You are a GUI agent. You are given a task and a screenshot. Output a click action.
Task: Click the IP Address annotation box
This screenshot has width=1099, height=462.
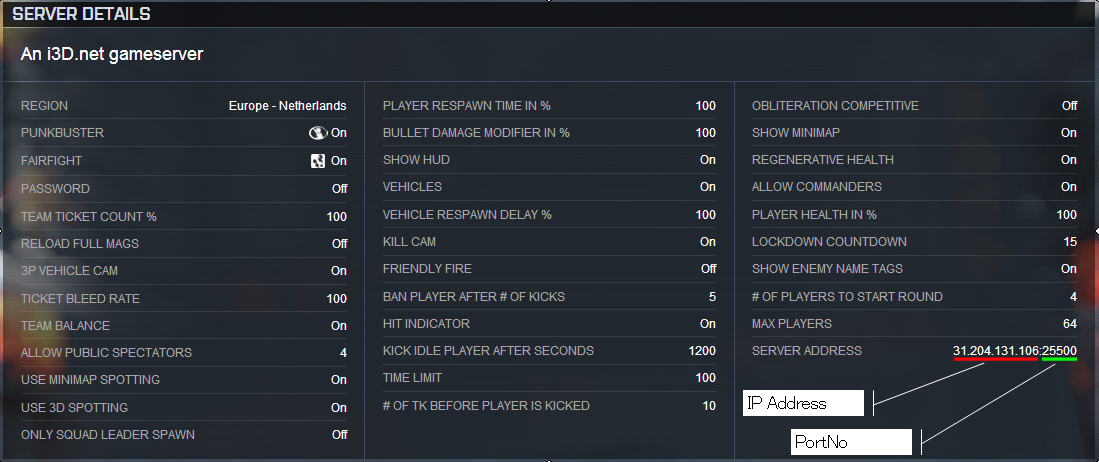803,403
